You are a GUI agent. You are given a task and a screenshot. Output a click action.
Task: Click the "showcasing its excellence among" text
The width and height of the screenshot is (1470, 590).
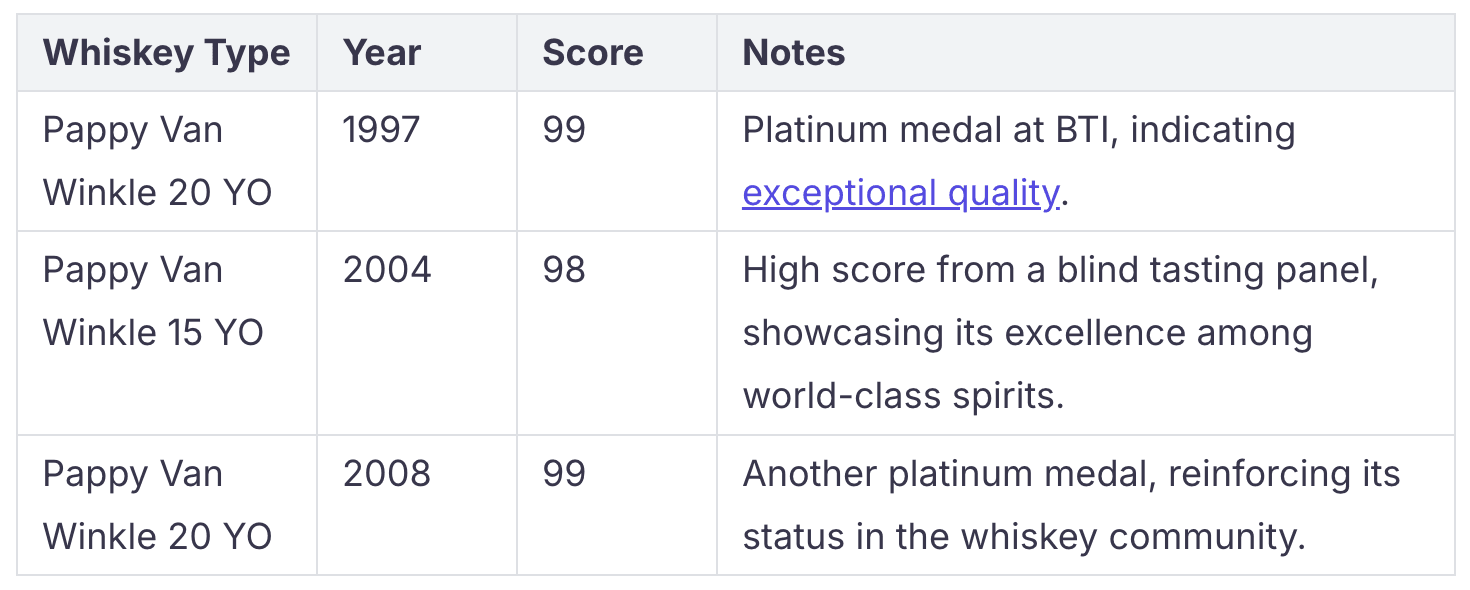coord(1027,333)
